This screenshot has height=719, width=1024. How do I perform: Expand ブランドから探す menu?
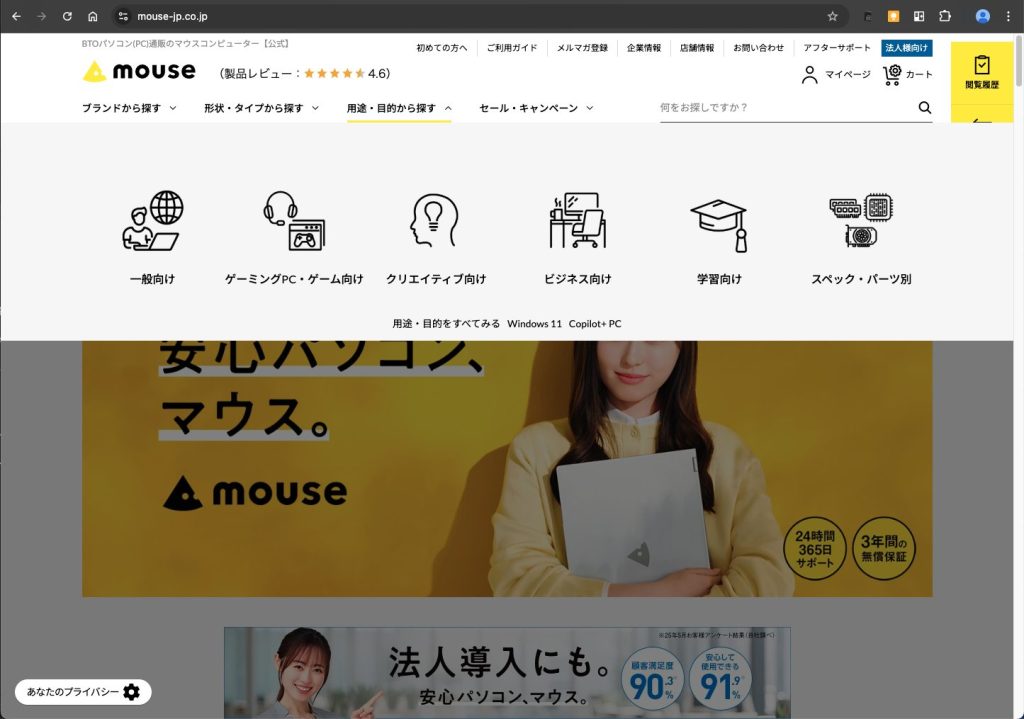coord(129,108)
